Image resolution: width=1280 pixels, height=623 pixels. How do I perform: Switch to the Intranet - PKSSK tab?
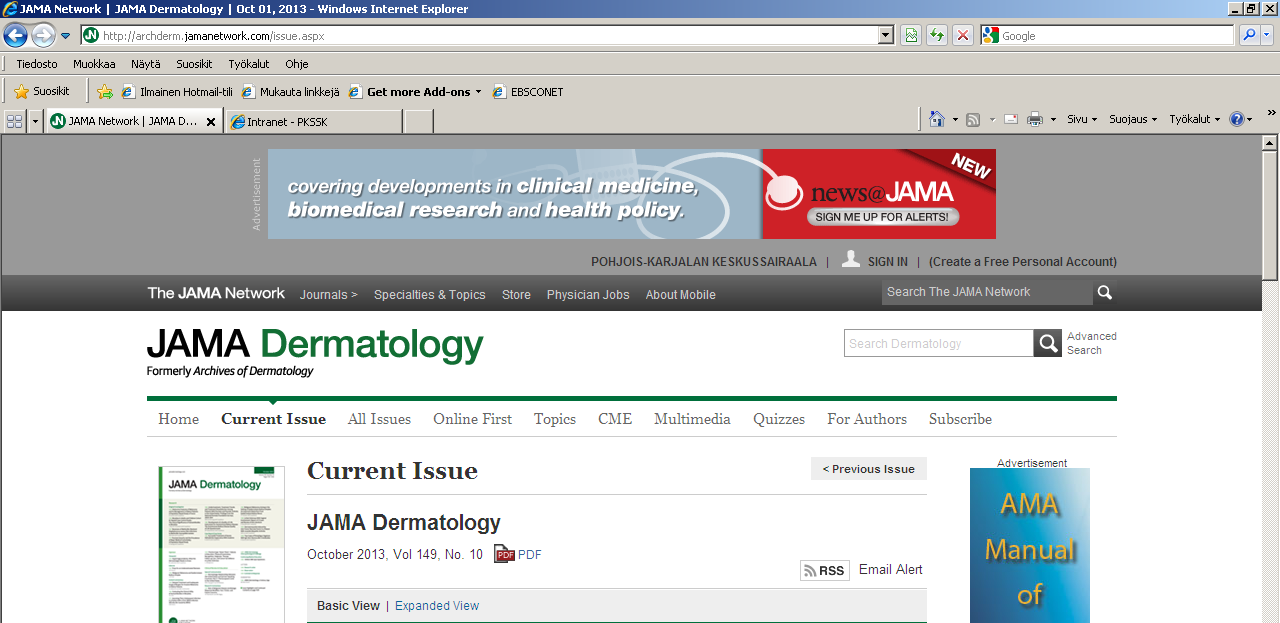(314, 122)
